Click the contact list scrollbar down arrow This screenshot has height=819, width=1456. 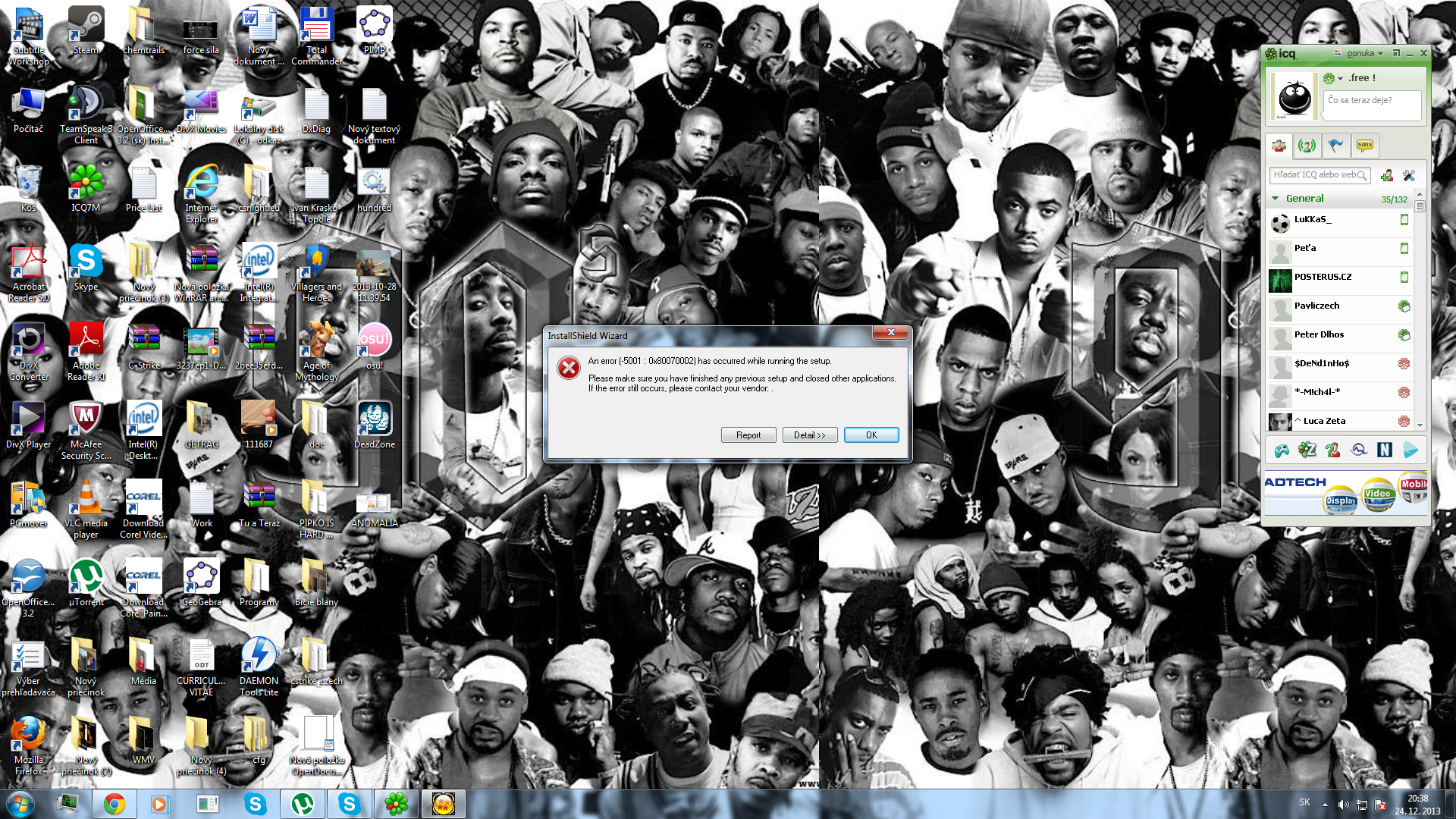click(x=1420, y=425)
